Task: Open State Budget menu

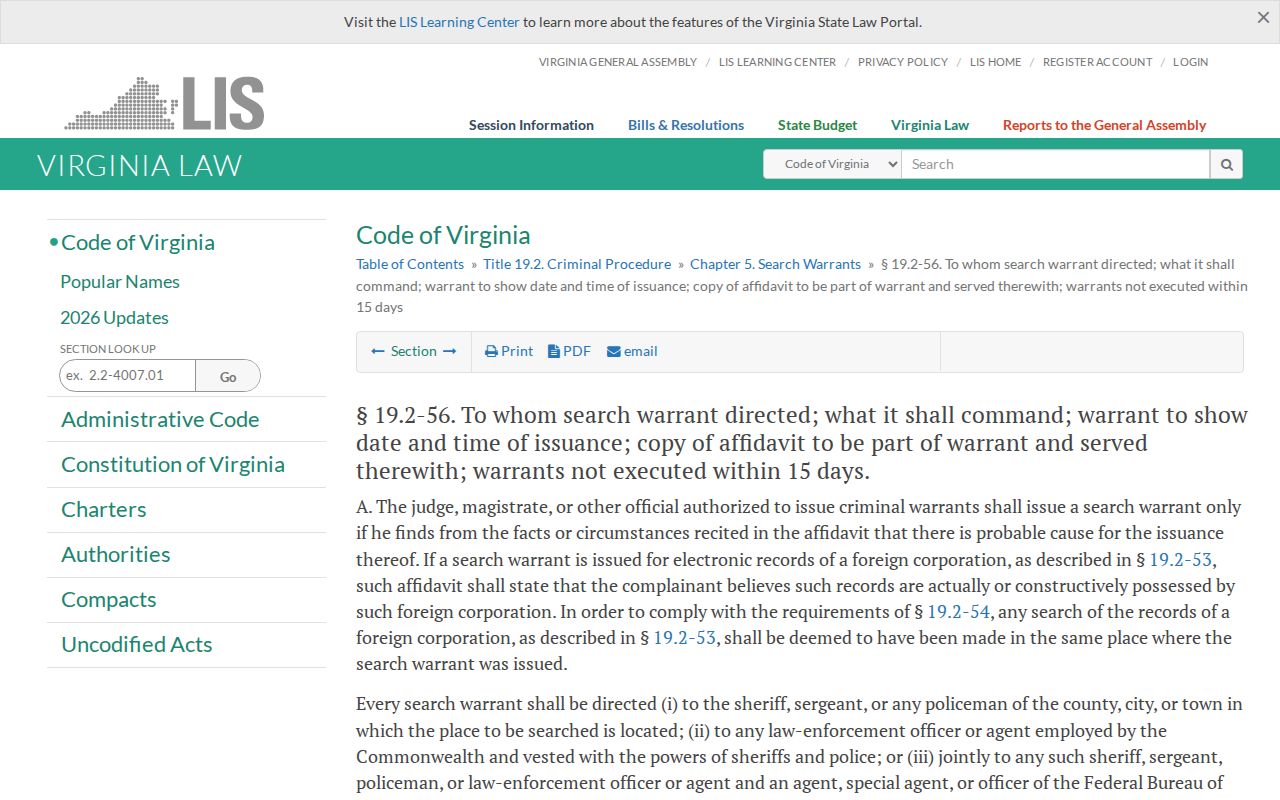Action: click(x=817, y=125)
